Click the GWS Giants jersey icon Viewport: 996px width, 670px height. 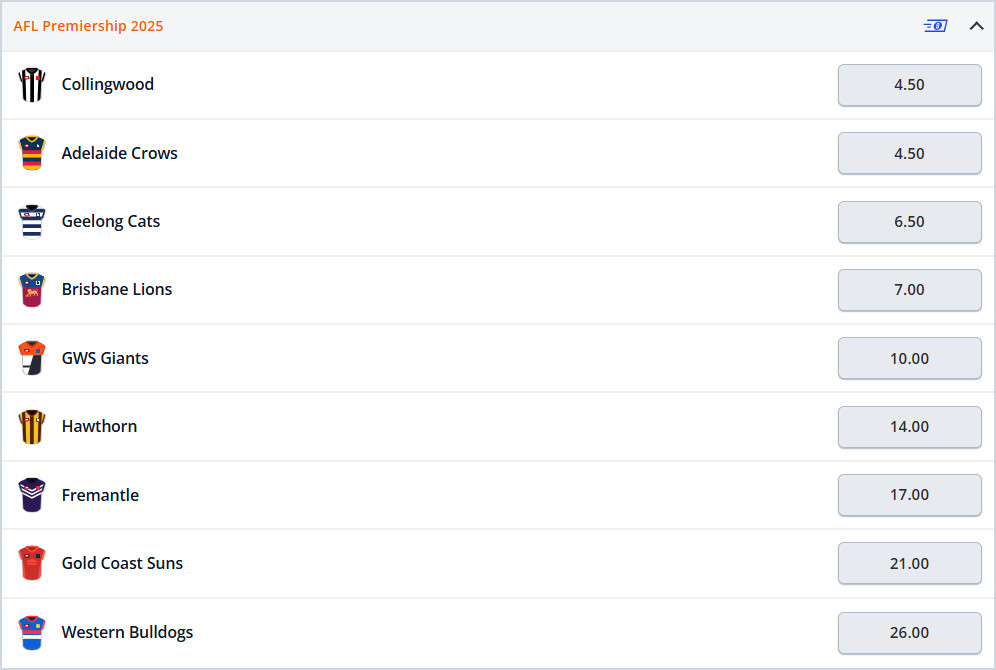[32, 358]
